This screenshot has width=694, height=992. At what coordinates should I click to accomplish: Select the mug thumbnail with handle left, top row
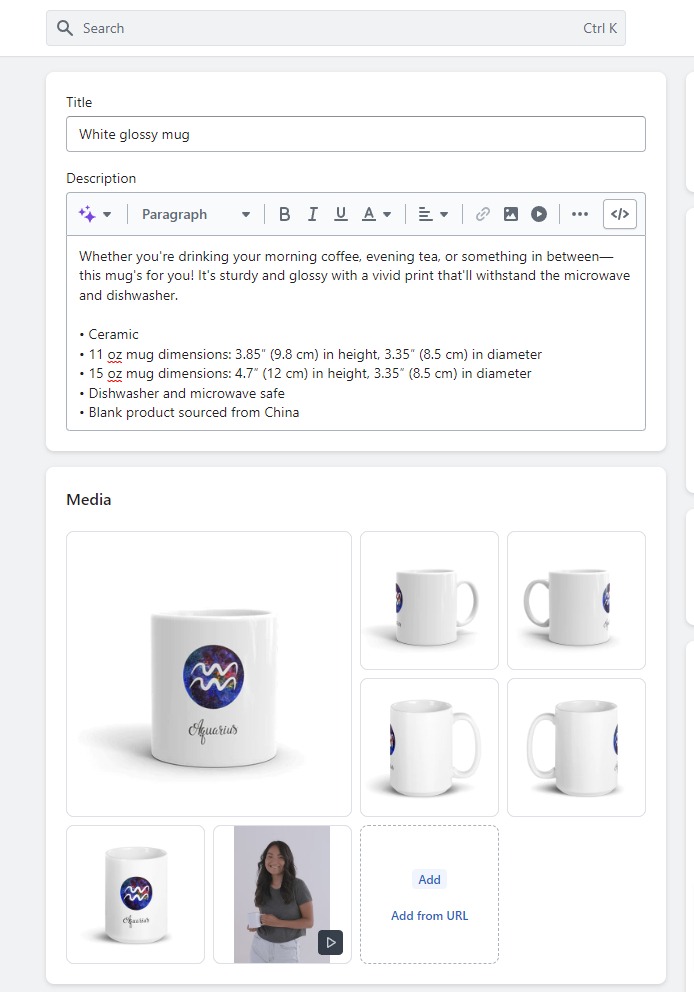coord(576,600)
